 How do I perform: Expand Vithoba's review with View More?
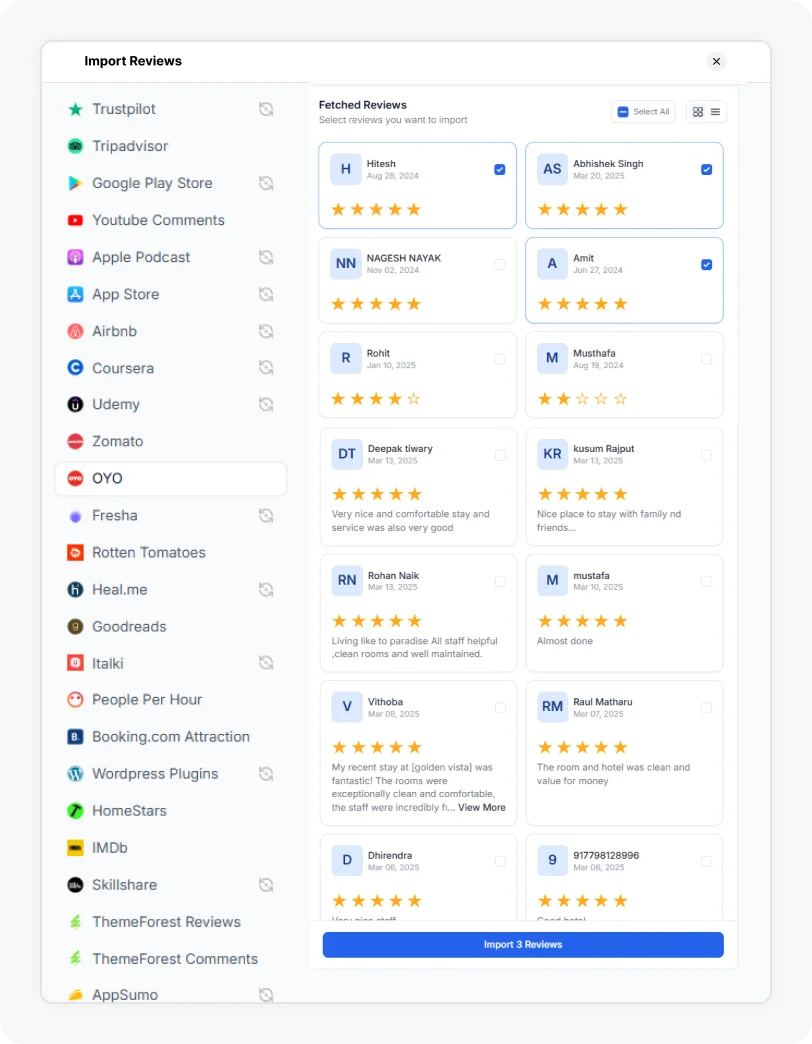coord(481,807)
